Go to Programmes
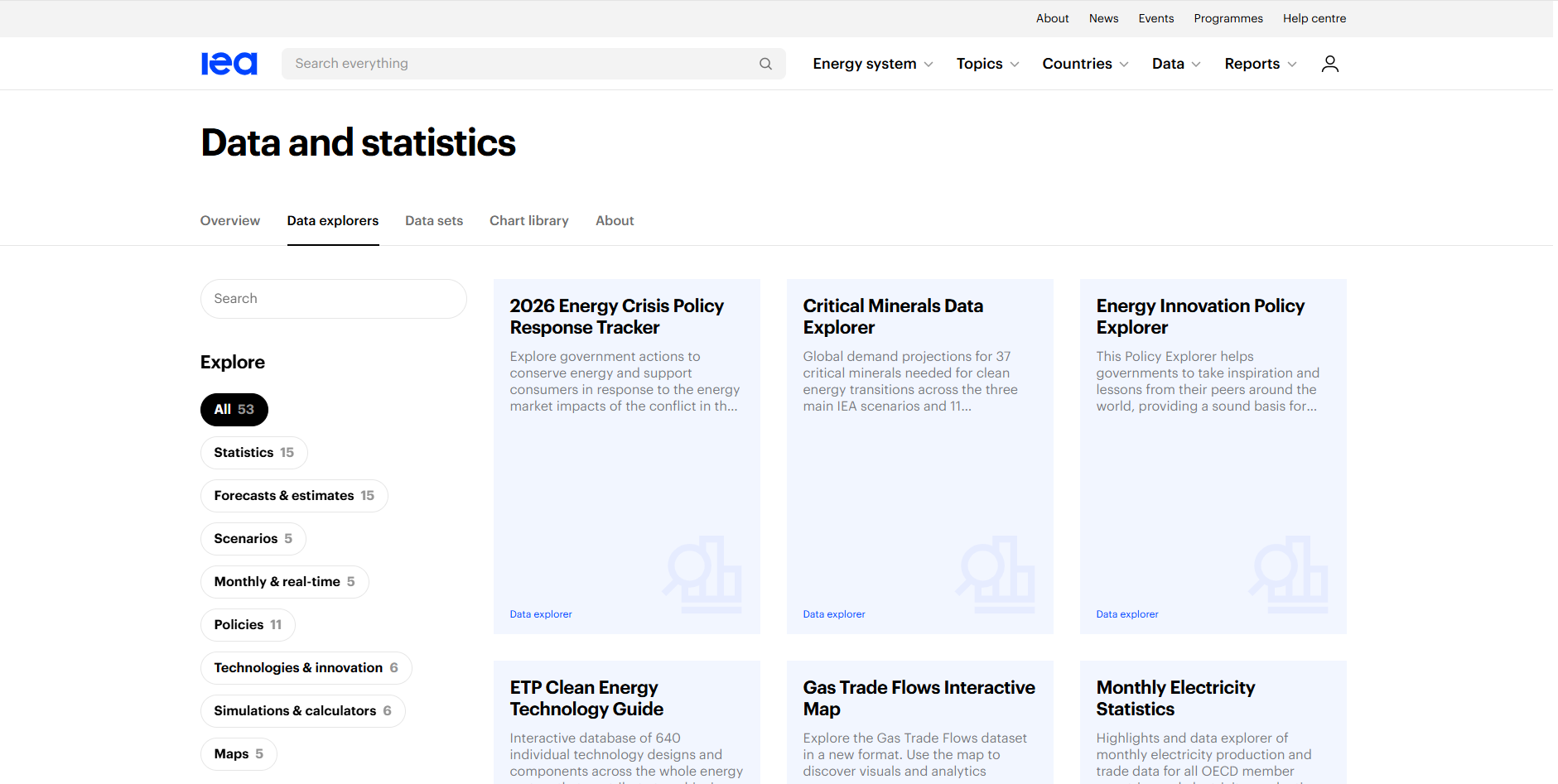This screenshot has height=784, width=1558. pos(1228,18)
